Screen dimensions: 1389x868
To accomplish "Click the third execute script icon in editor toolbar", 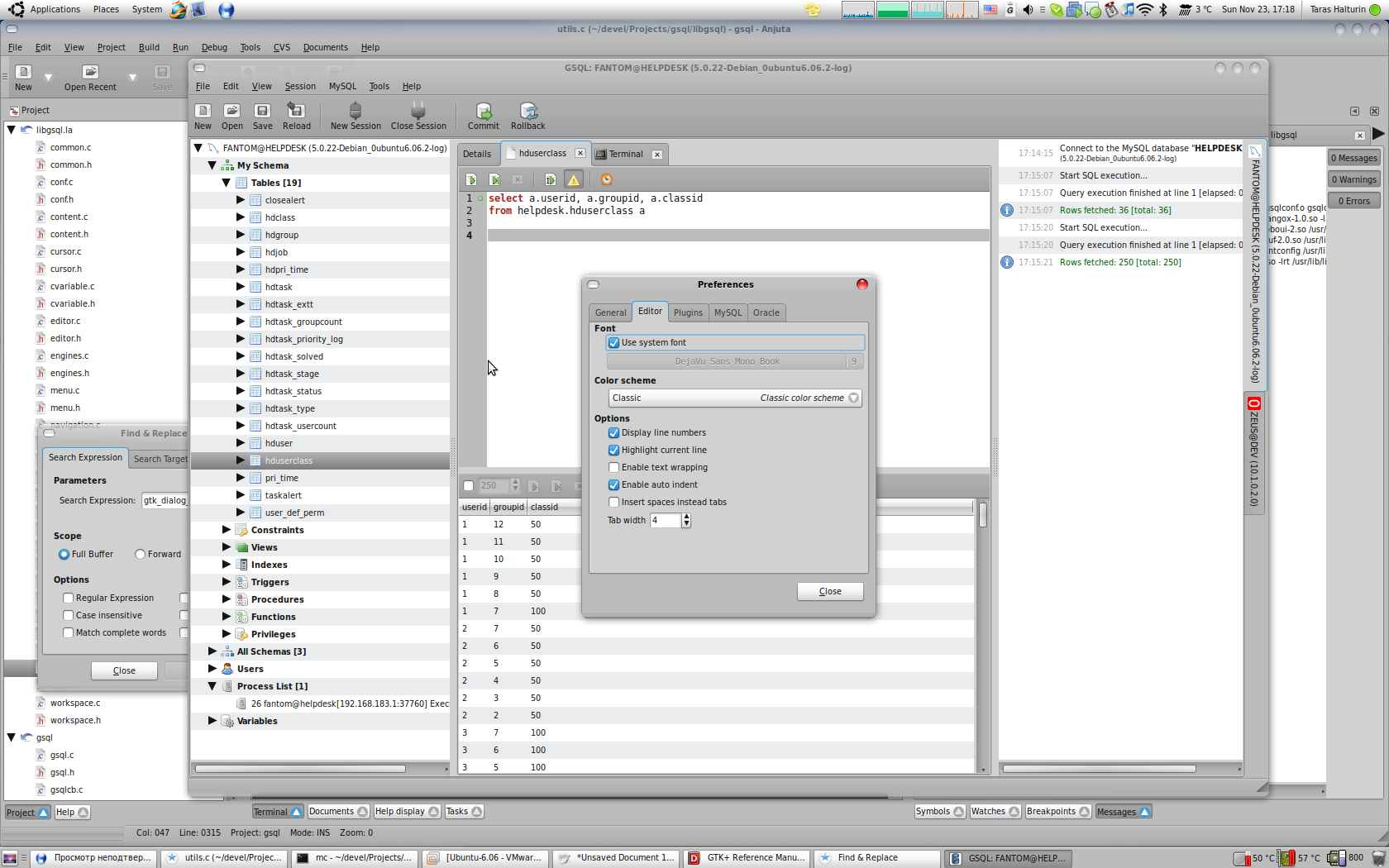I will [550, 179].
